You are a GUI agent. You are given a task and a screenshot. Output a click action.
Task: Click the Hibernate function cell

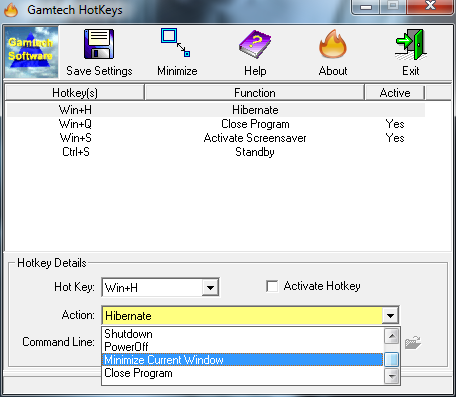255,110
